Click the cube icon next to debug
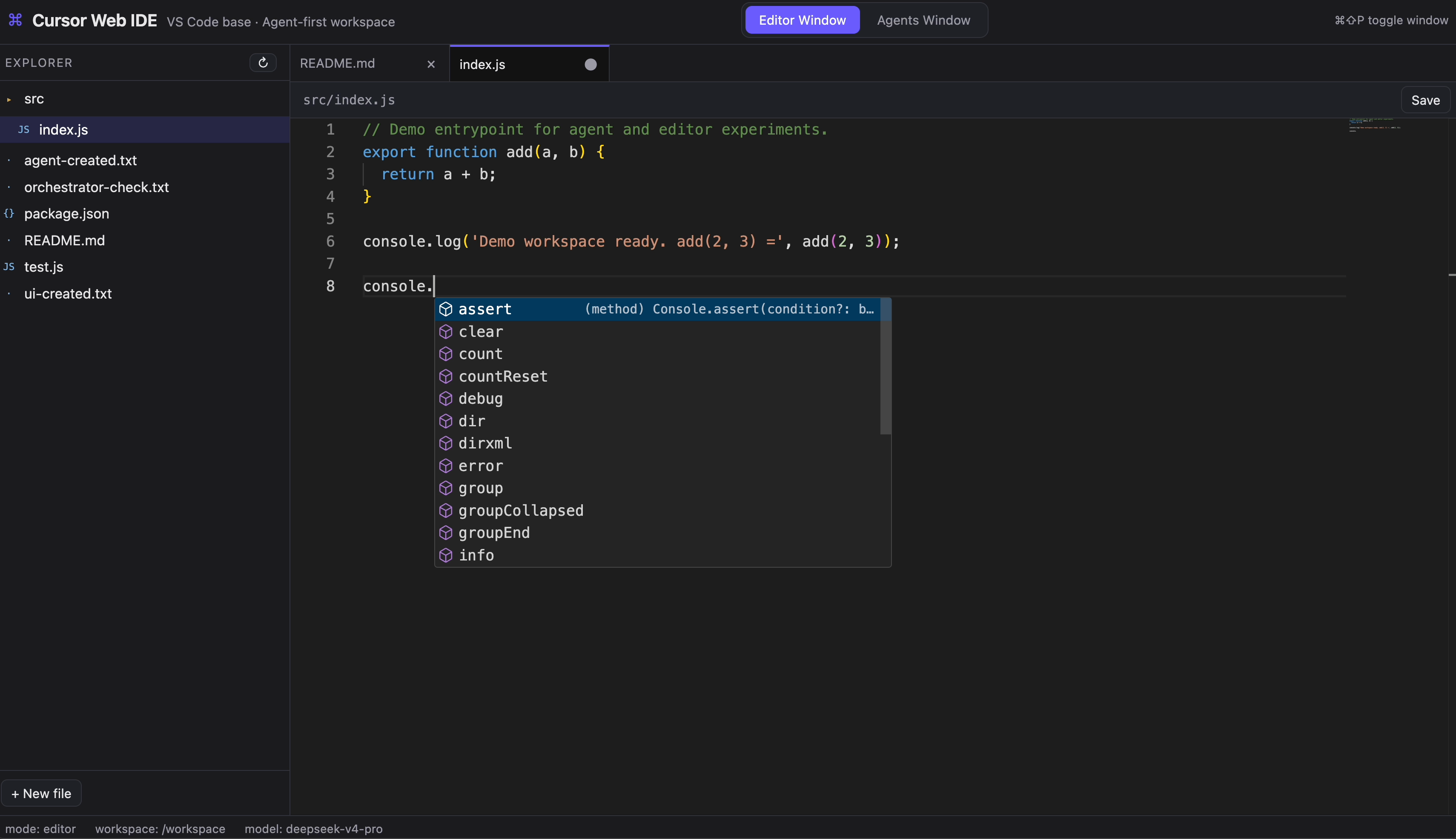Image resolution: width=1456 pixels, height=839 pixels. 446,399
